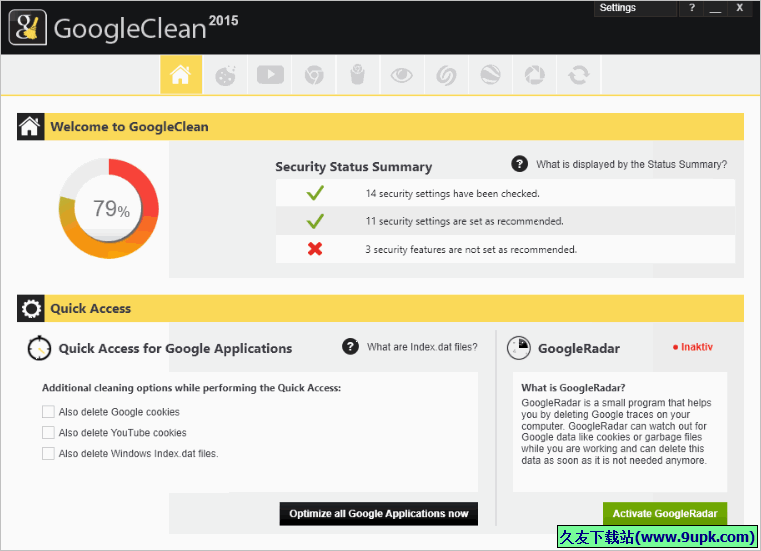Viewport: 761px width, 551px height.
Task: Open the cookies cleaning tab icon
Action: click(225, 75)
